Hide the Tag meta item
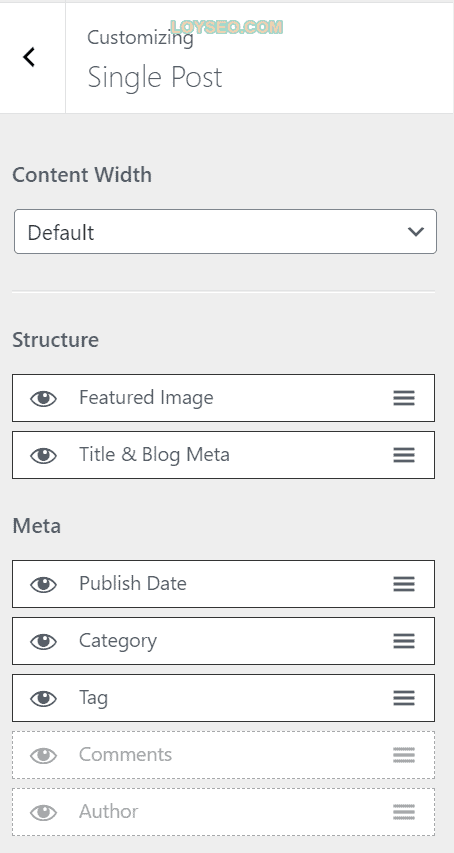The height and width of the screenshot is (853, 454). tap(43, 699)
